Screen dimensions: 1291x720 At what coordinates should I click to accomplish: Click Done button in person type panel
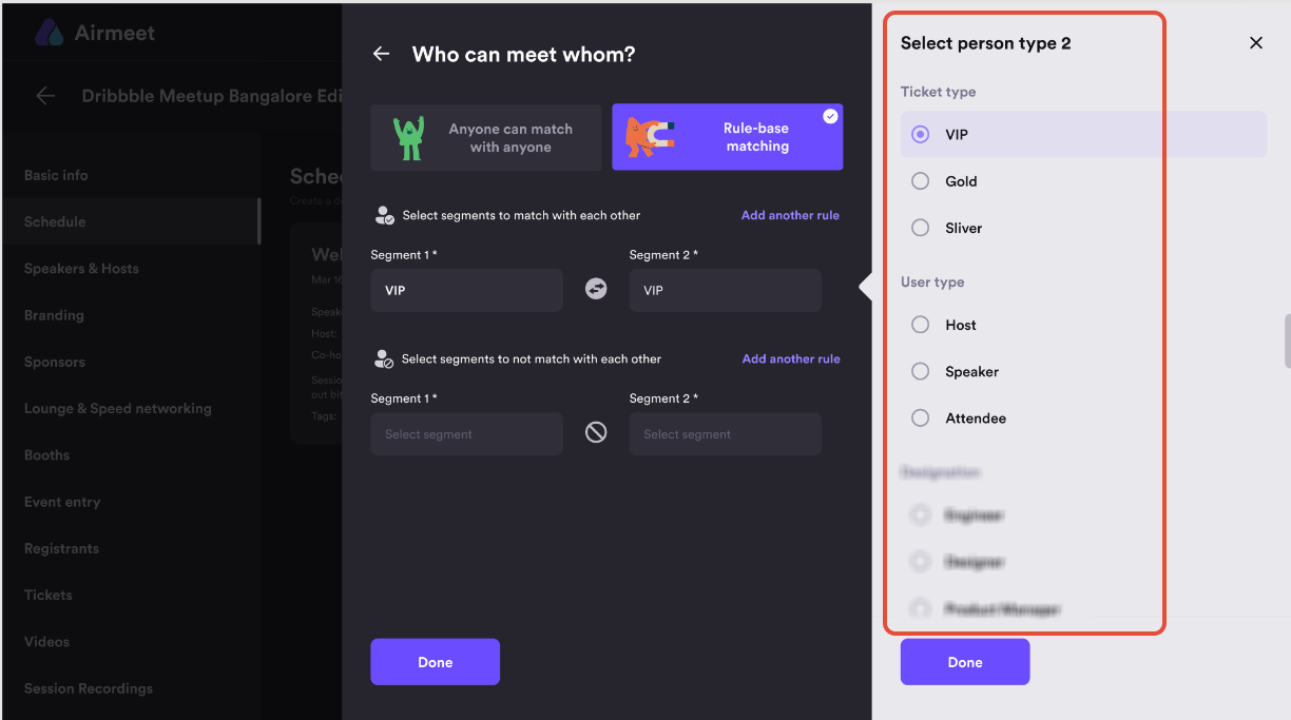(965, 662)
